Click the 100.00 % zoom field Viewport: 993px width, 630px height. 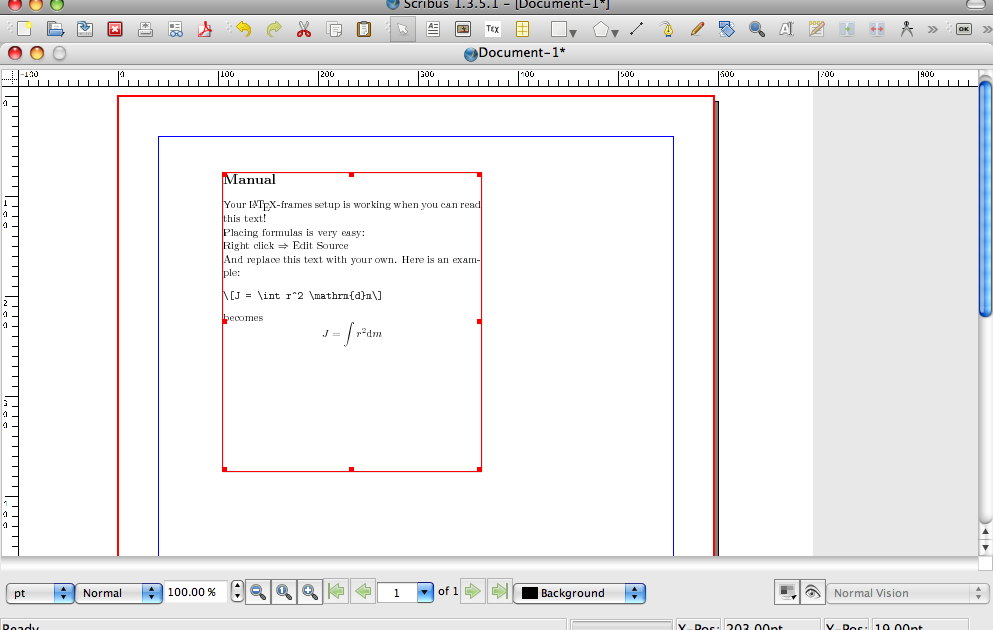(196, 592)
